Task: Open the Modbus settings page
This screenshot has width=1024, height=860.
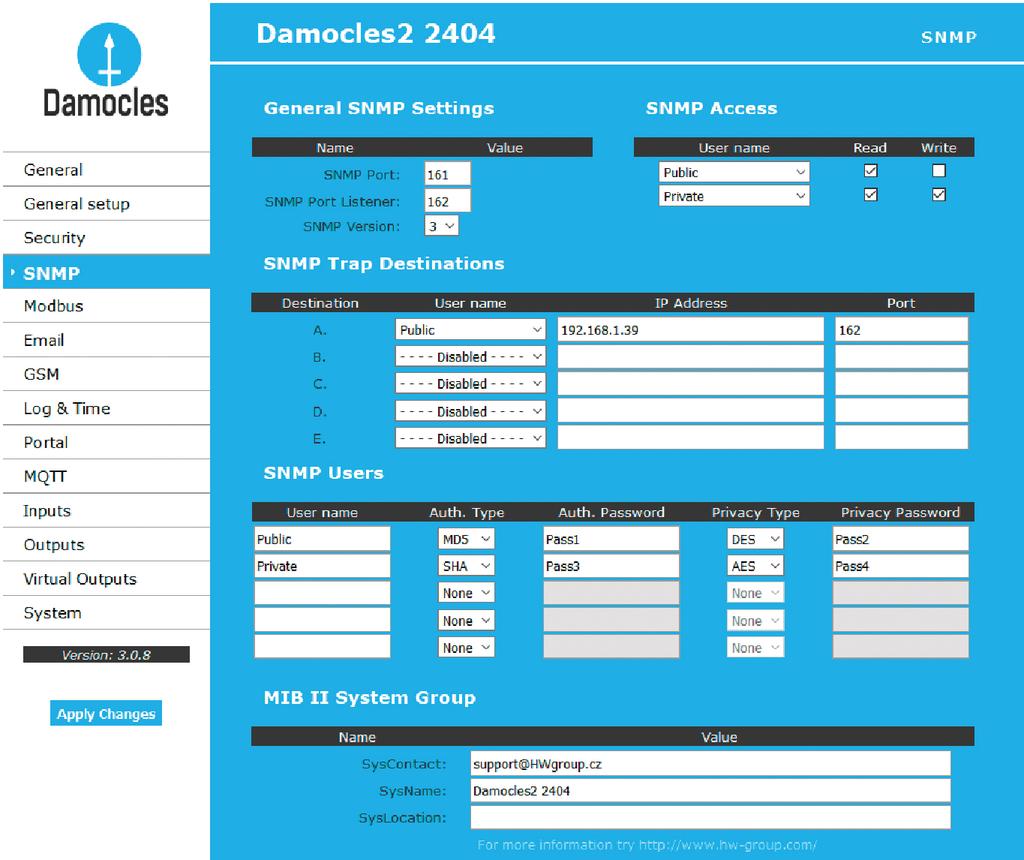Action: 106,306
